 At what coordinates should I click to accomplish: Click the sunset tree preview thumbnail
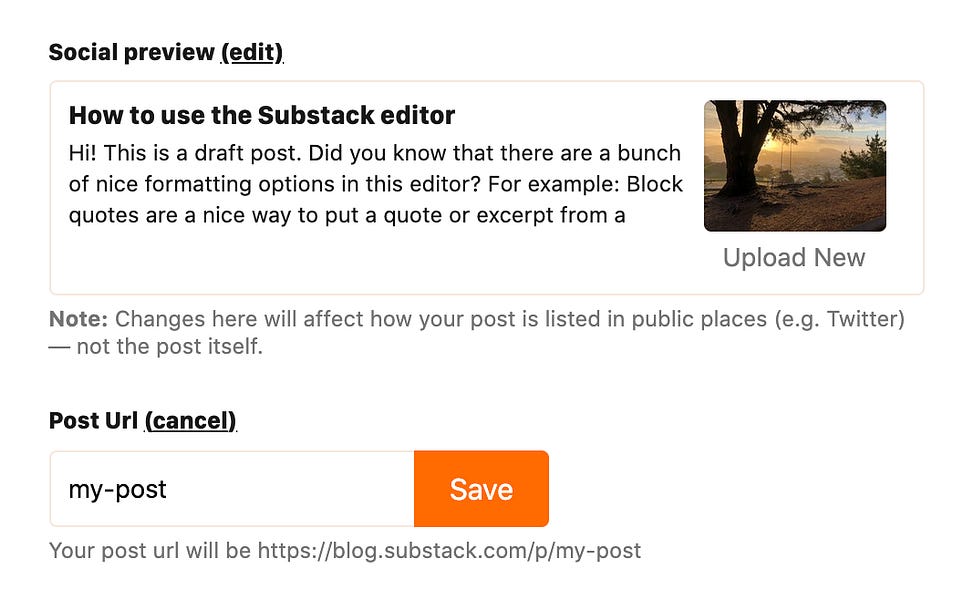tap(794, 163)
